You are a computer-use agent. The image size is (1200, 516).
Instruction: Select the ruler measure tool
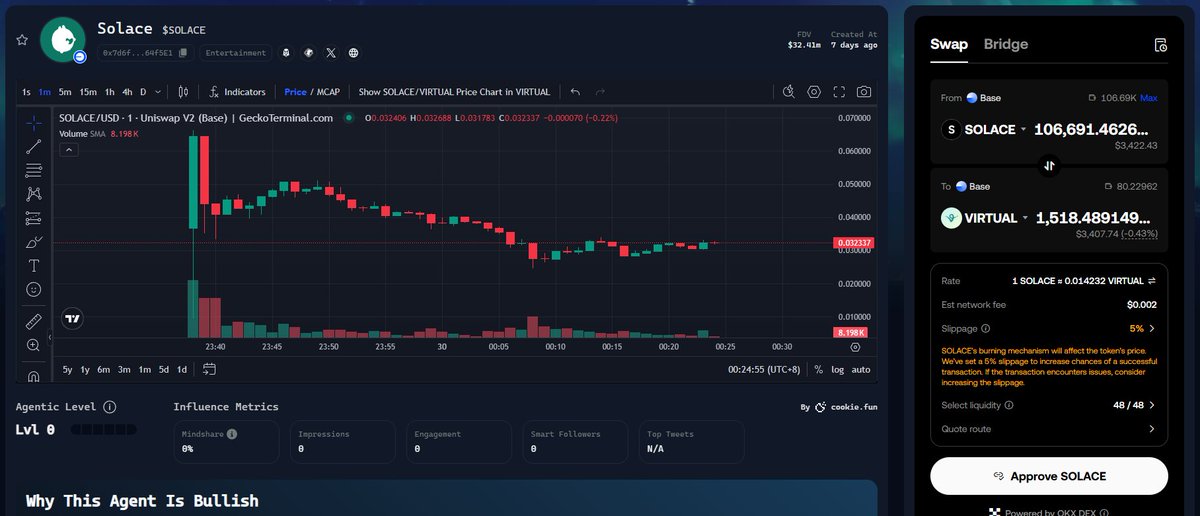[34, 321]
